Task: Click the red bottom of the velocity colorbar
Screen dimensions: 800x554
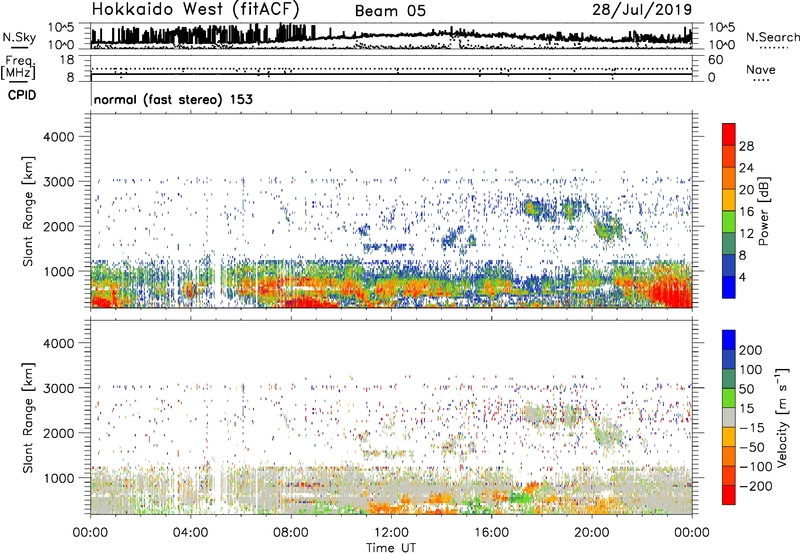Action: pos(729,495)
